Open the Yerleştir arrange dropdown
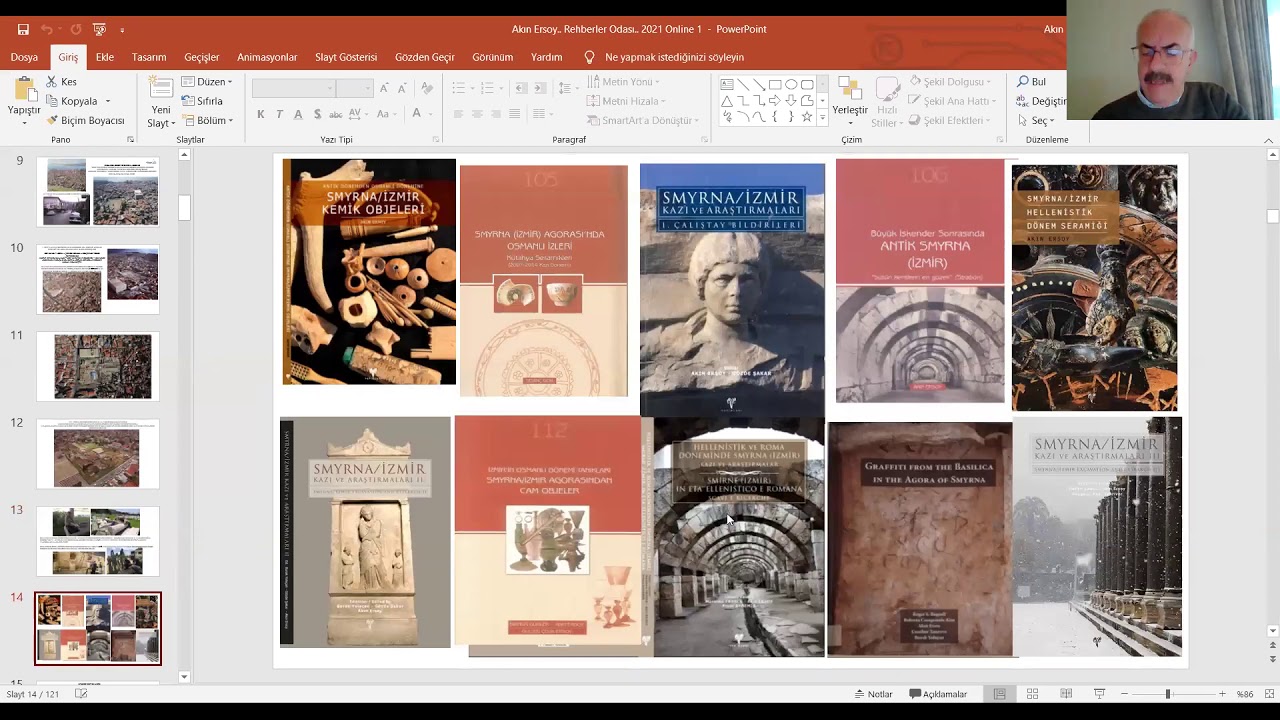This screenshot has width=1280, height=720. coord(850,101)
